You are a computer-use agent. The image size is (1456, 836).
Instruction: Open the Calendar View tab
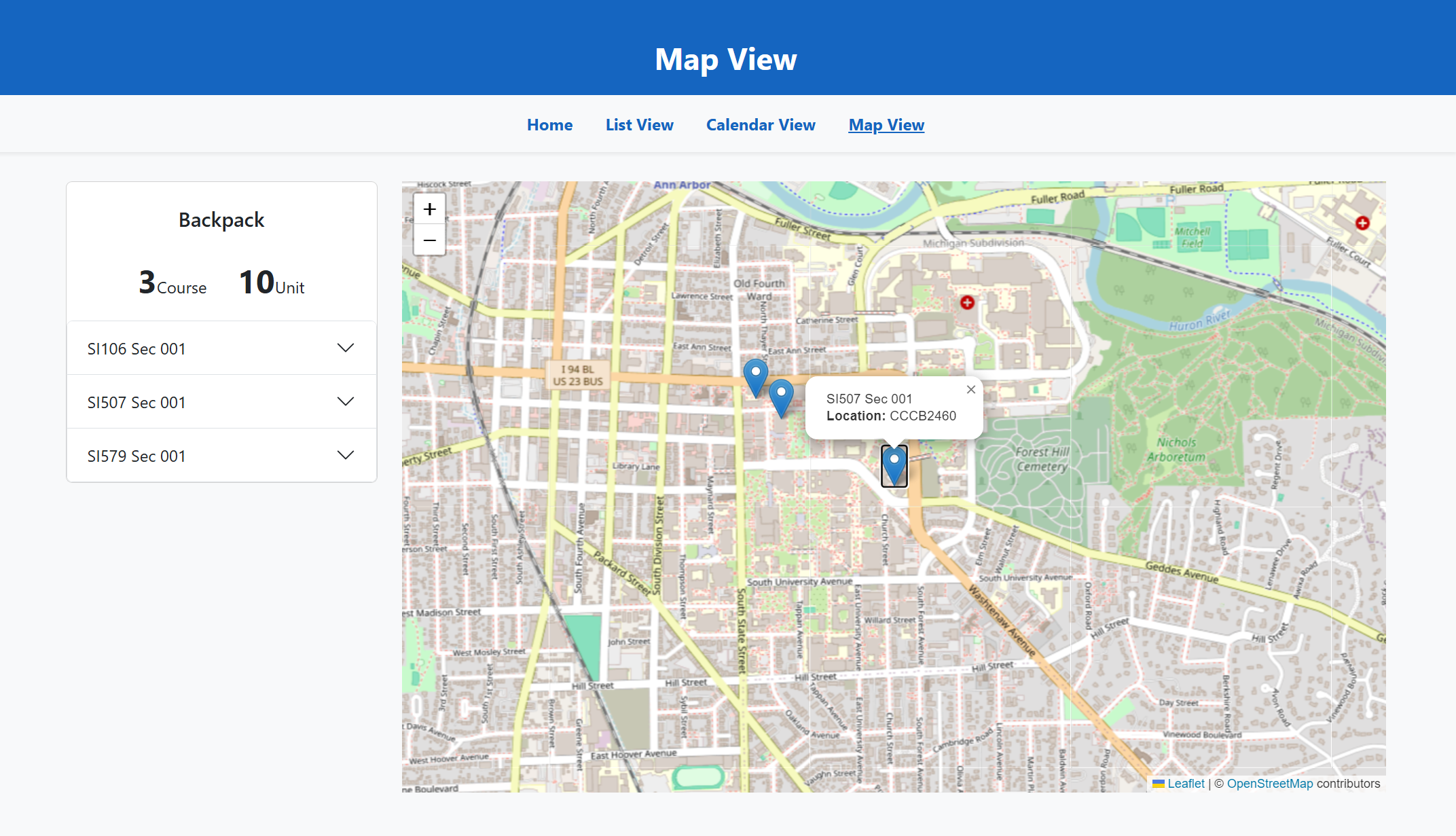tap(760, 125)
